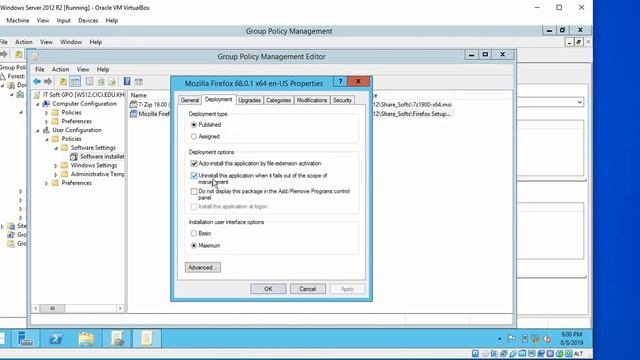Click the Advanced... button
This screenshot has height=360, width=640.
pos(203,267)
